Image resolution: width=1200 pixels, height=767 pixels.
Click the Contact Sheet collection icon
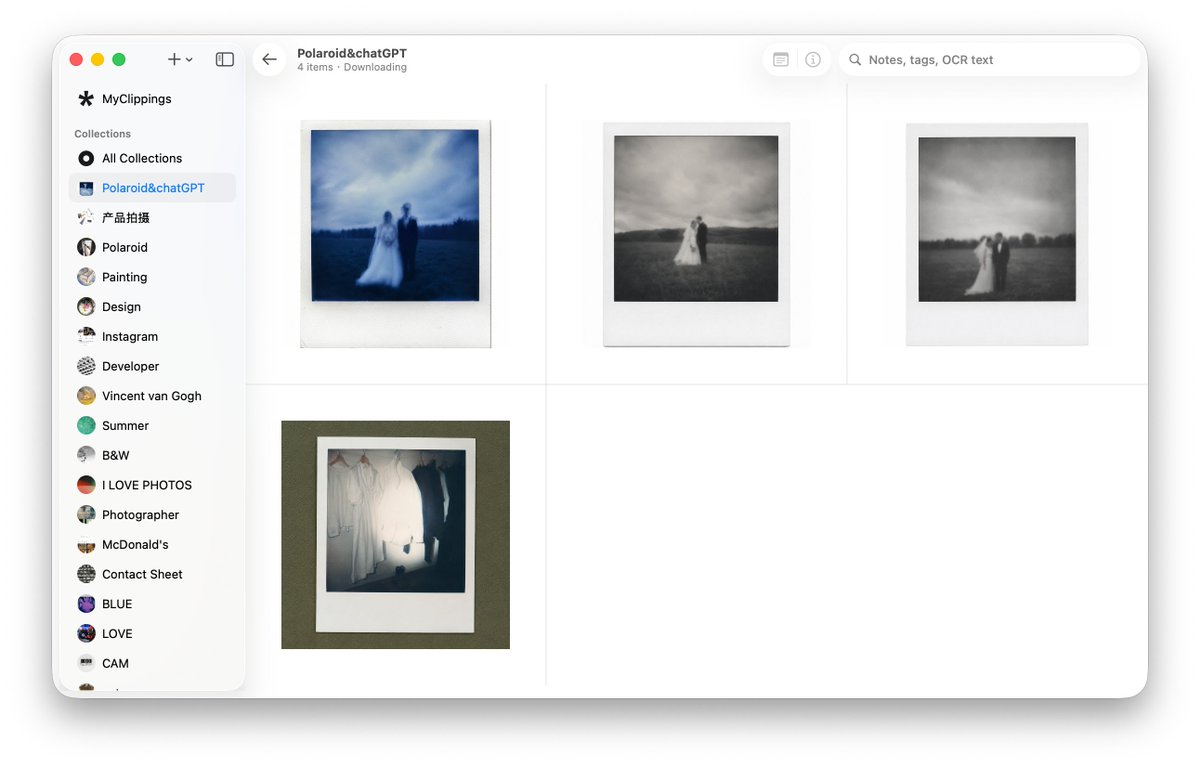(x=86, y=574)
